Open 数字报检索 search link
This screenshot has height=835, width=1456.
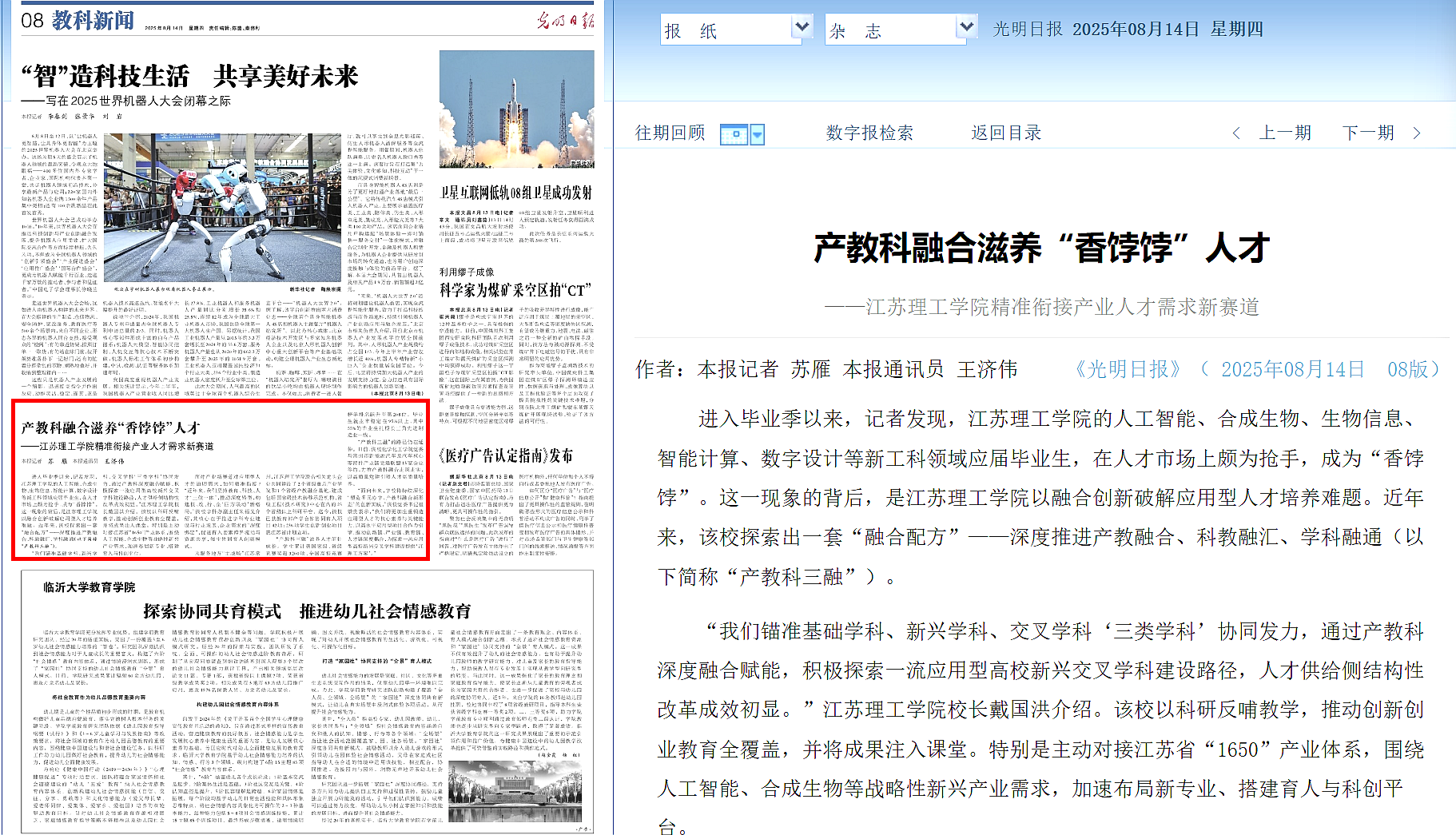(869, 133)
